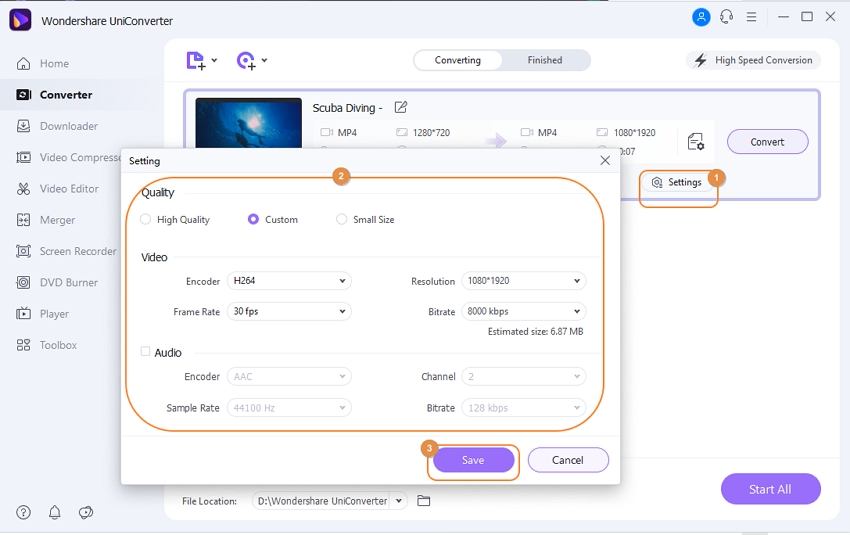
Task: Open the video Encoder H264 dropdown
Action: click(289, 281)
